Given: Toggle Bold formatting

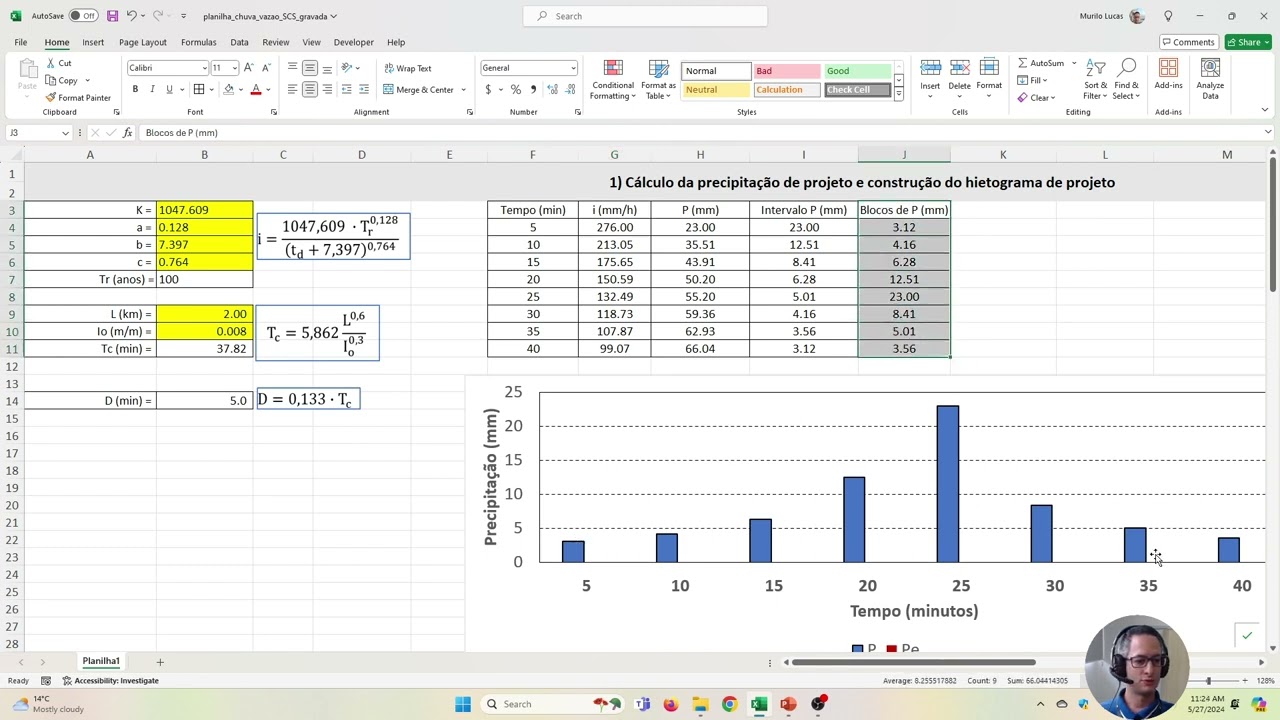Looking at the screenshot, I should click(x=135, y=89).
